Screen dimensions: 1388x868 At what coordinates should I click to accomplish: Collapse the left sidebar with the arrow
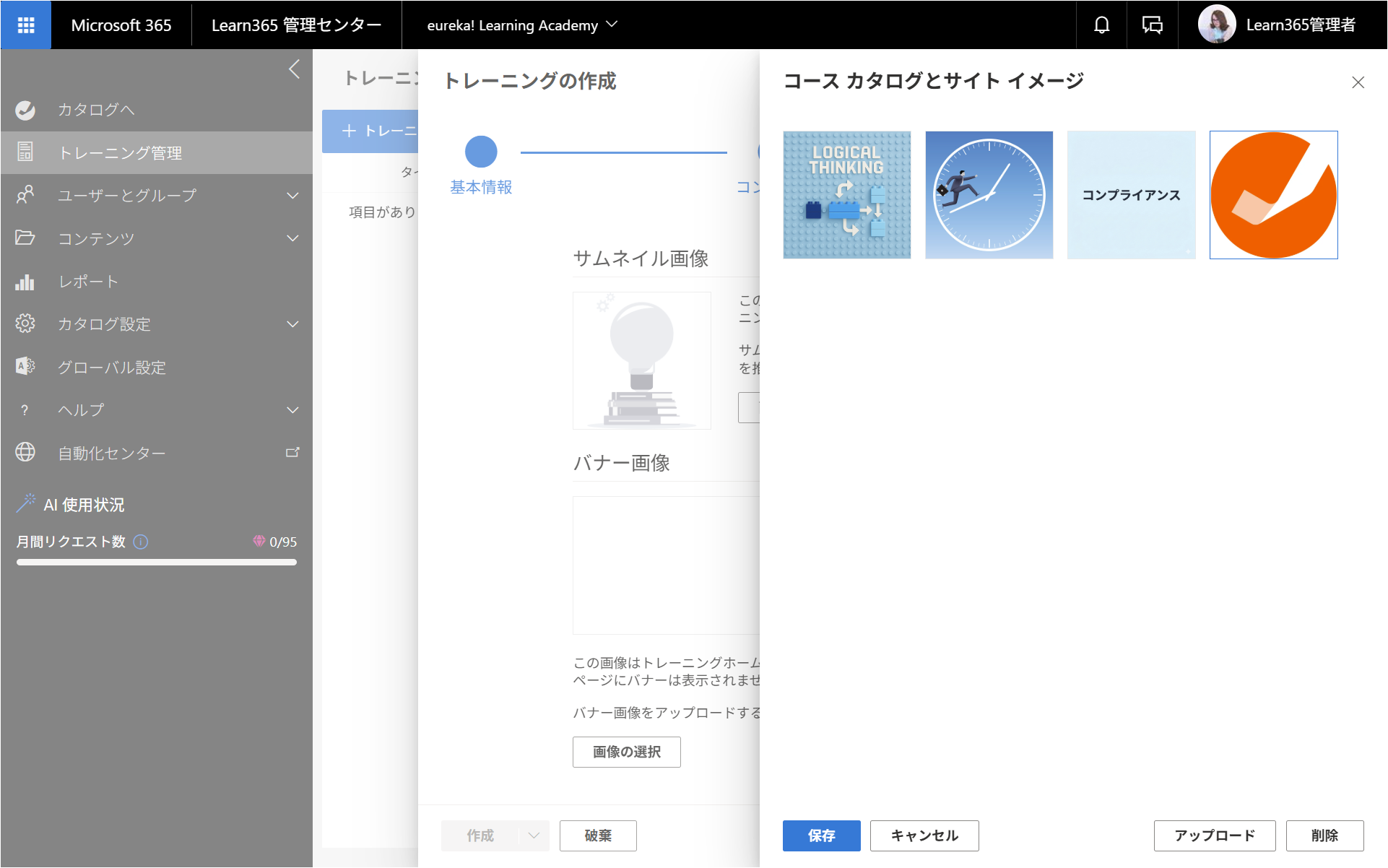[294, 69]
